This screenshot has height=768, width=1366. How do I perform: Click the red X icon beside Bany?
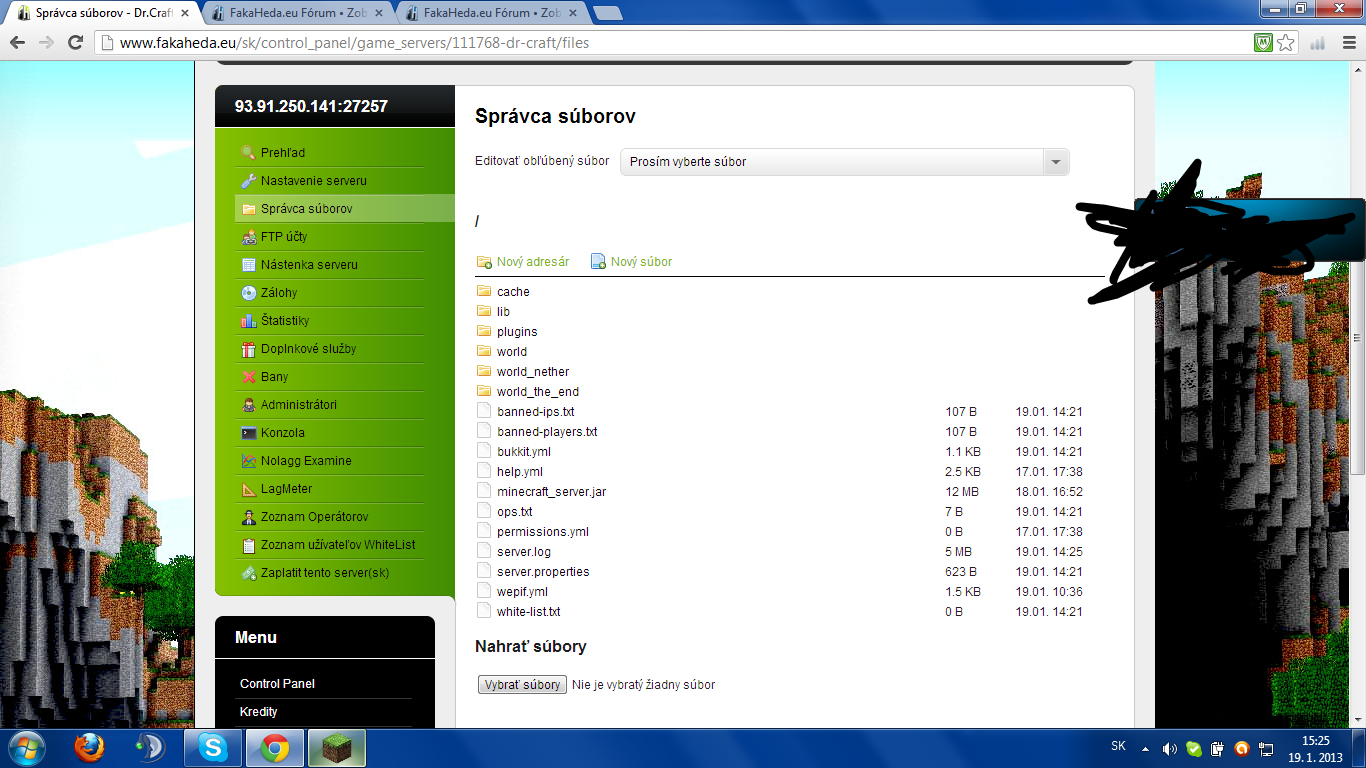[x=249, y=377]
